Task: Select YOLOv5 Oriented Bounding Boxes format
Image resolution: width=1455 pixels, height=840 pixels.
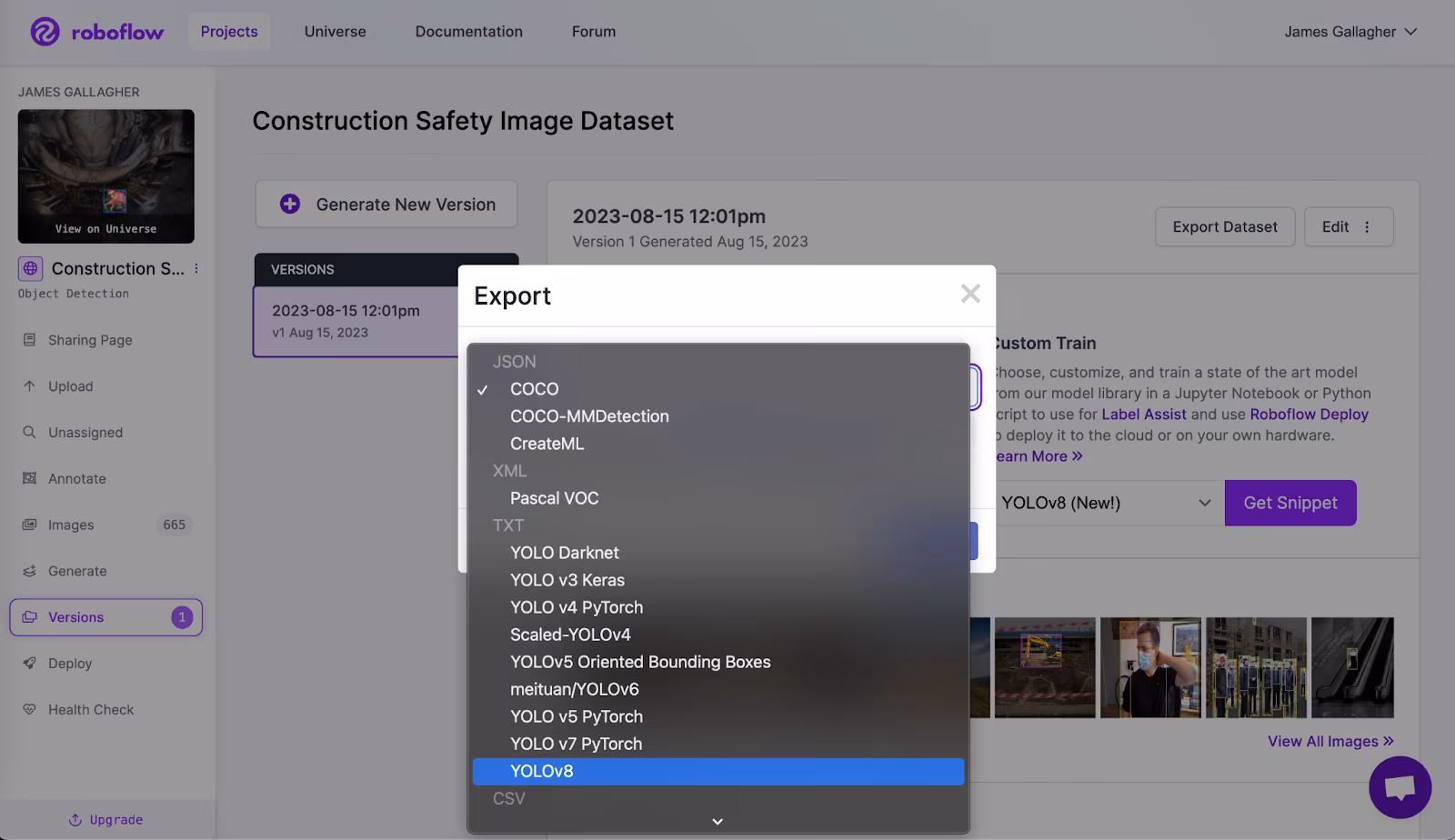Action: 718,662
